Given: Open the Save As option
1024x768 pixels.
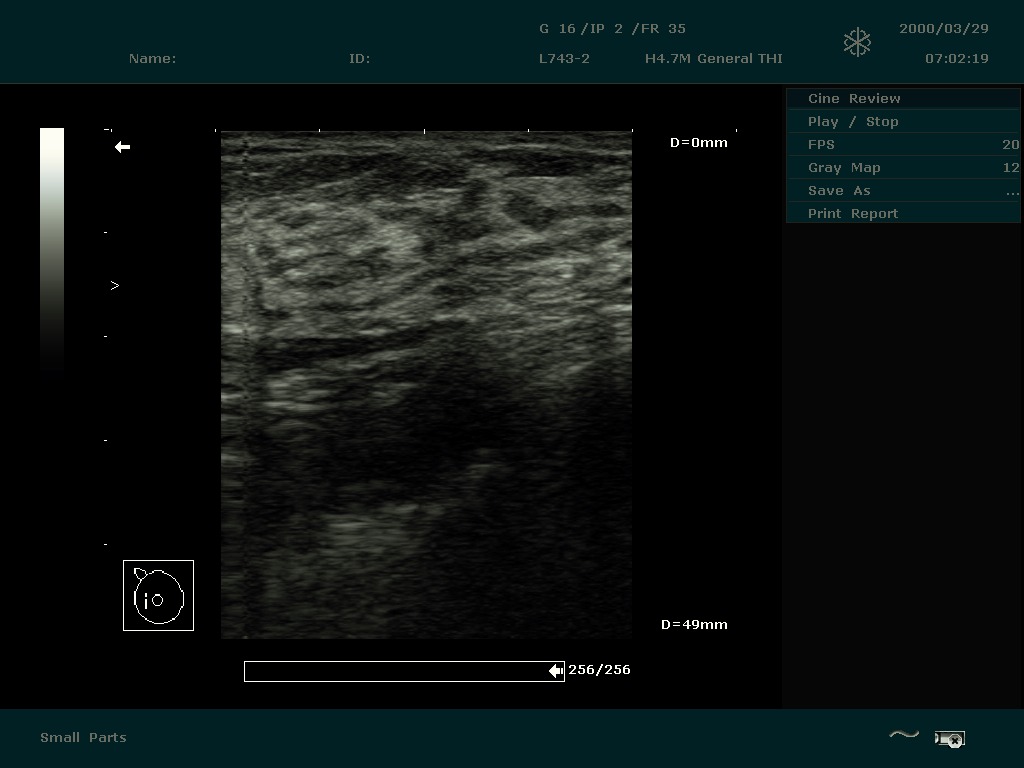Looking at the screenshot, I should click(839, 191).
